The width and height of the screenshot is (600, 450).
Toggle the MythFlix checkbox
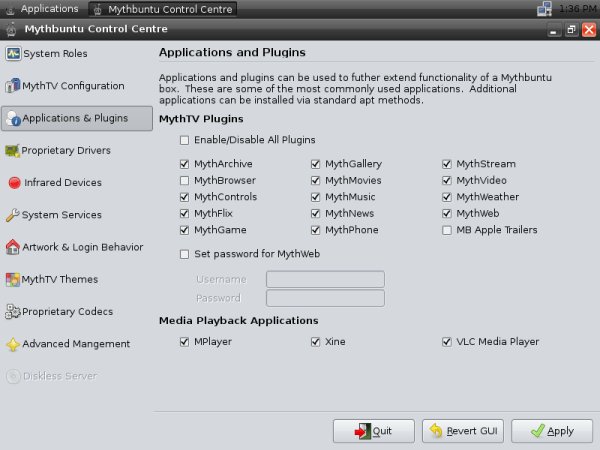click(x=184, y=214)
